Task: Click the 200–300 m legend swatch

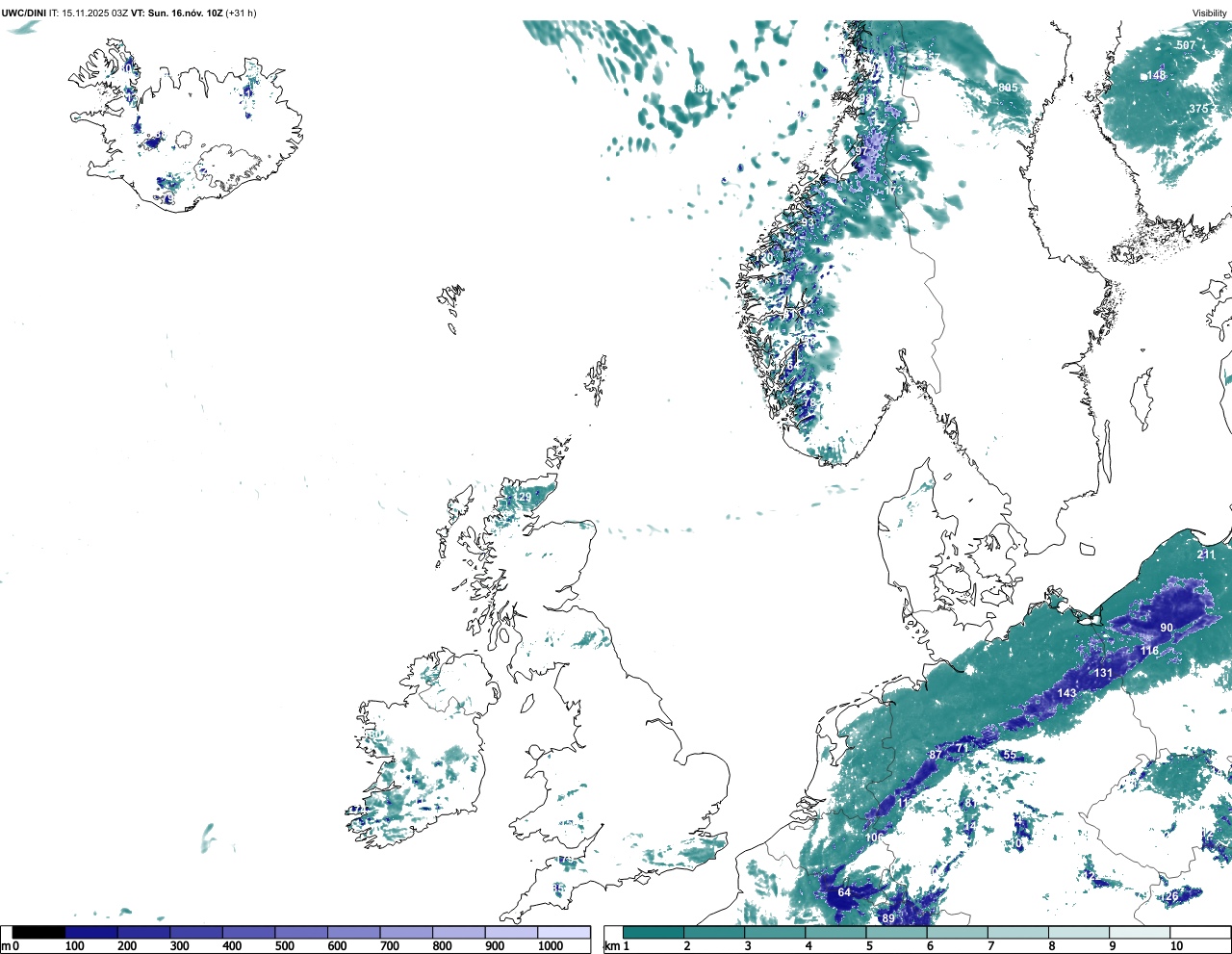Action: coord(143,932)
